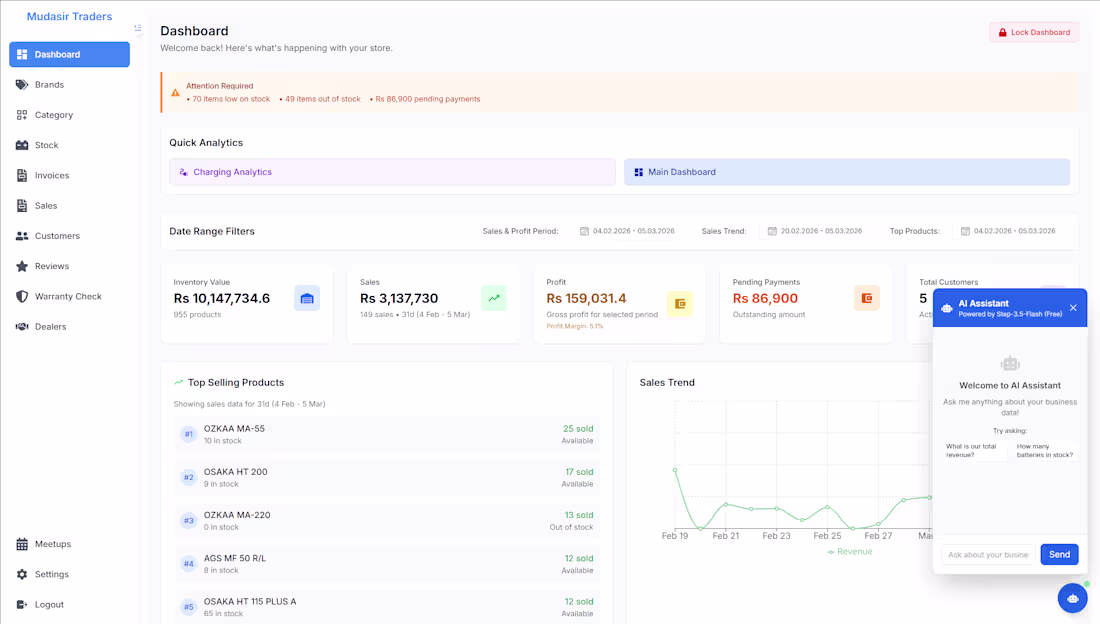Click the AI Assistant question input field
This screenshot has width=1100, height=624.
987,554
